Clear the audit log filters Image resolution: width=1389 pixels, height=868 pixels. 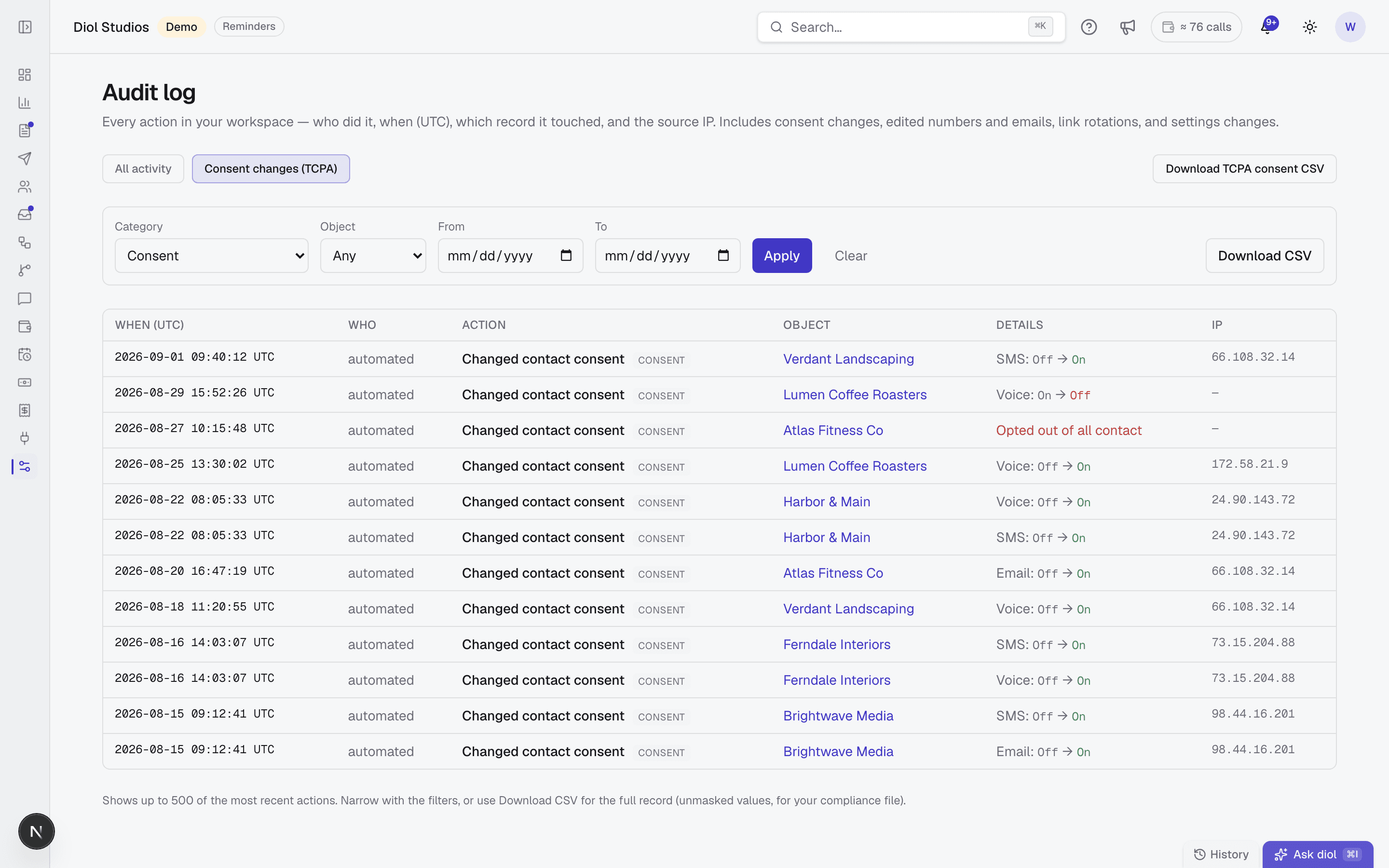click(x=851, y=256)
